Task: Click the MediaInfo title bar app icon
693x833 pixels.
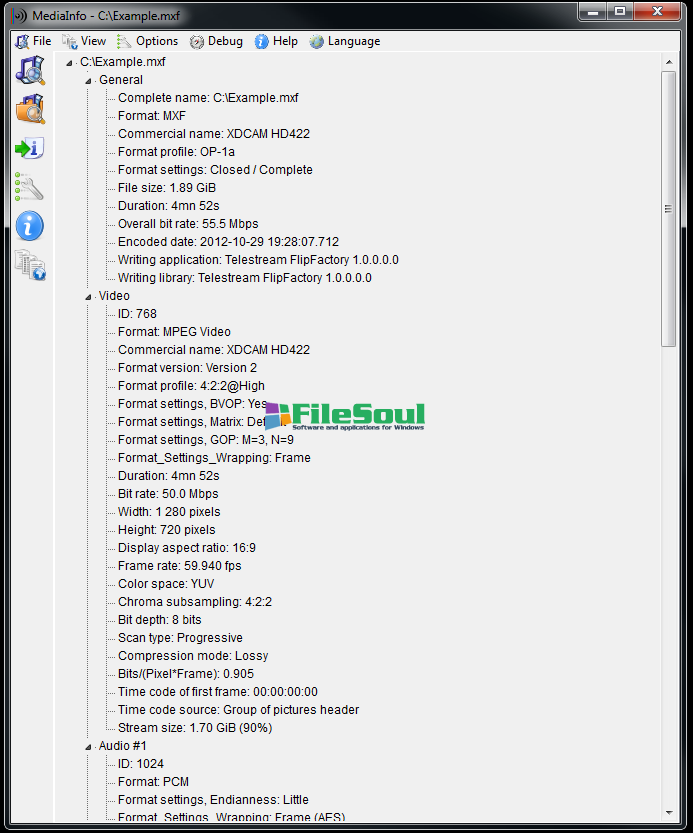Action: click(19, 14)
